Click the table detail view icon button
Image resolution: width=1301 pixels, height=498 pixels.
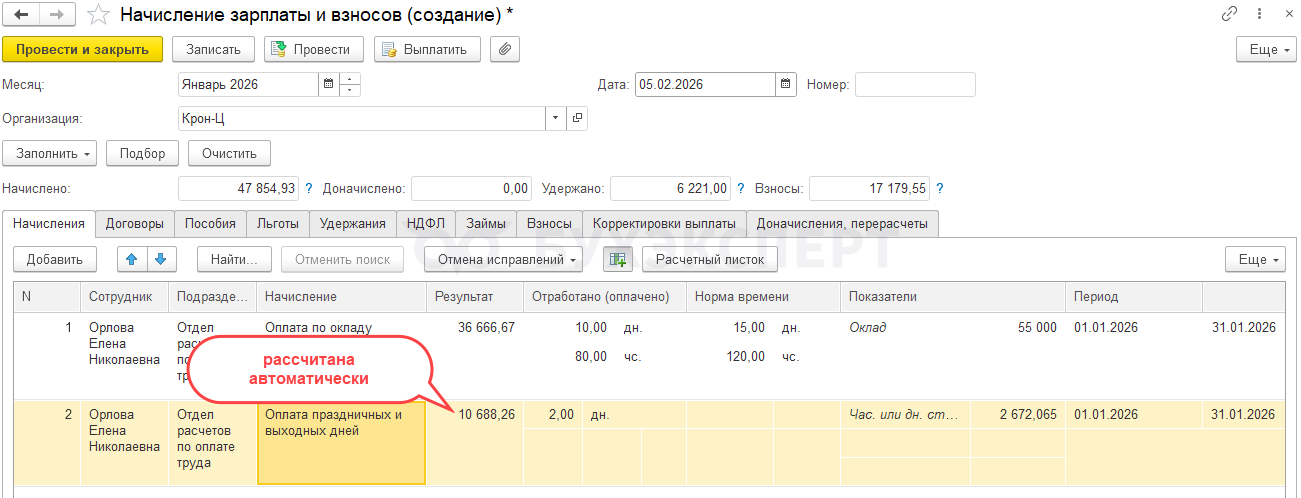click(x=618, y=259)
